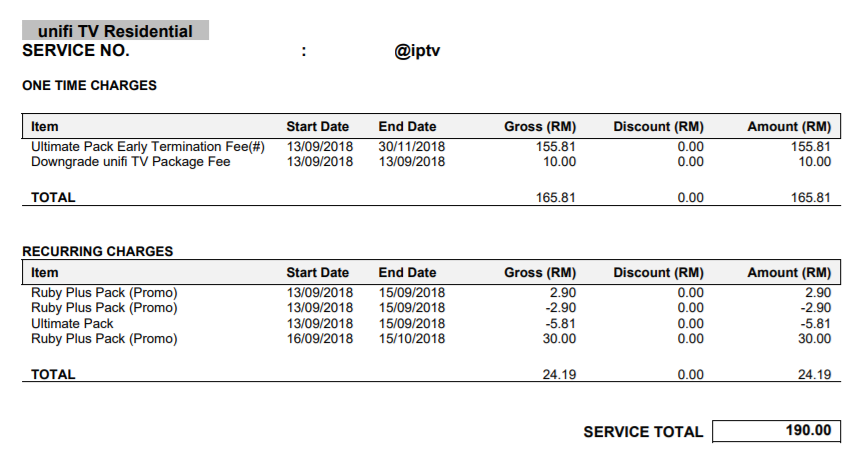Click the 10.00 value in the Gross column

(560, 161)
